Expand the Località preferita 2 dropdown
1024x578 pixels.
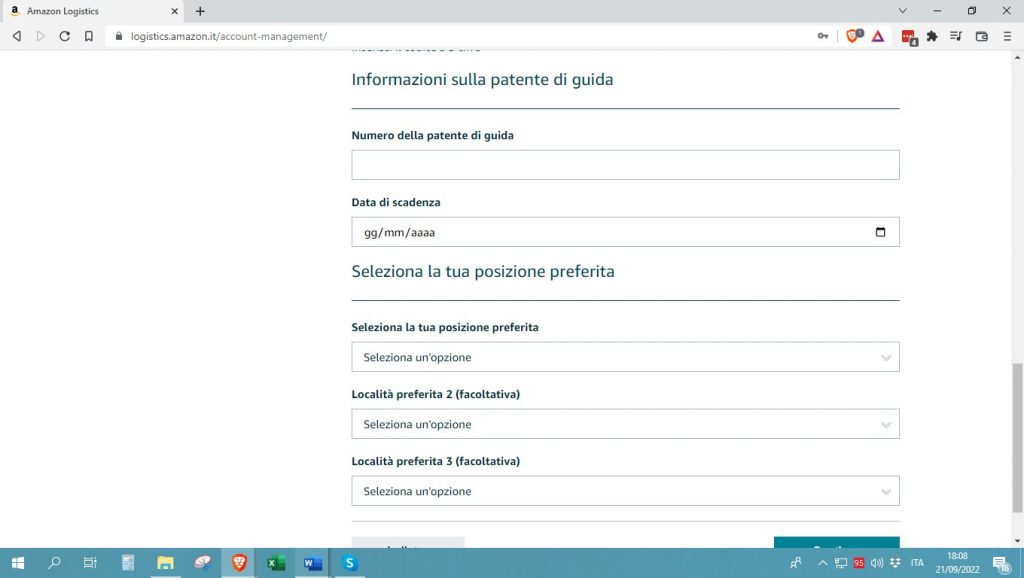click(624, 423)
